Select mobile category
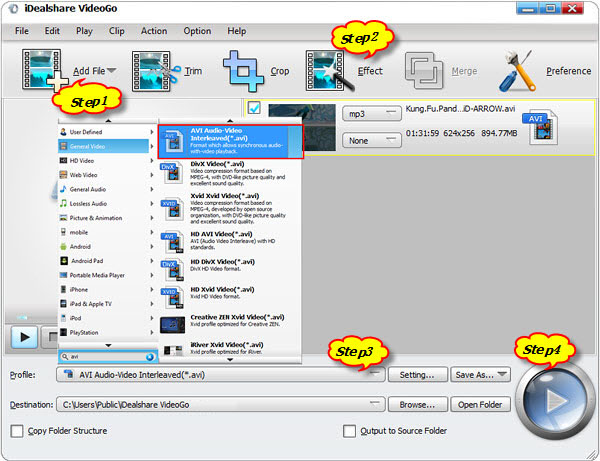Screen dimensions: 600x461 point(106,232)
